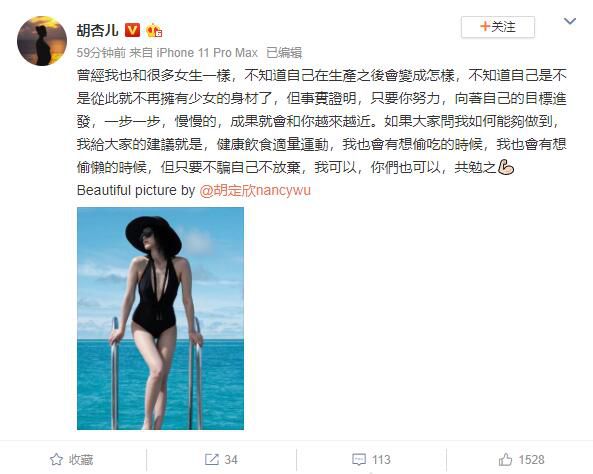
Task: Click the star favorite icon
Action: coord(56,460)
